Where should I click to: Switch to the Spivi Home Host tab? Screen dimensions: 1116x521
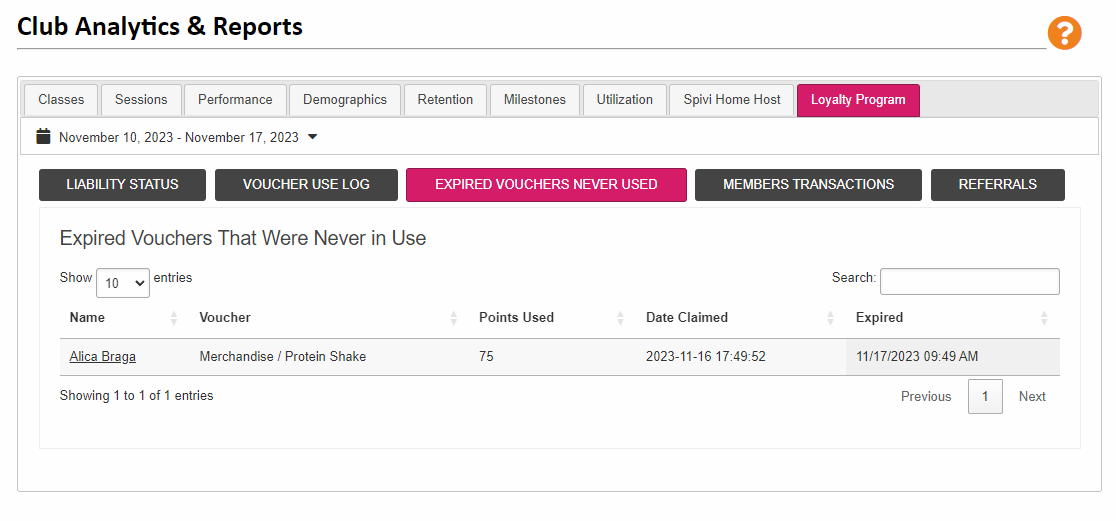tap(732, 100)
